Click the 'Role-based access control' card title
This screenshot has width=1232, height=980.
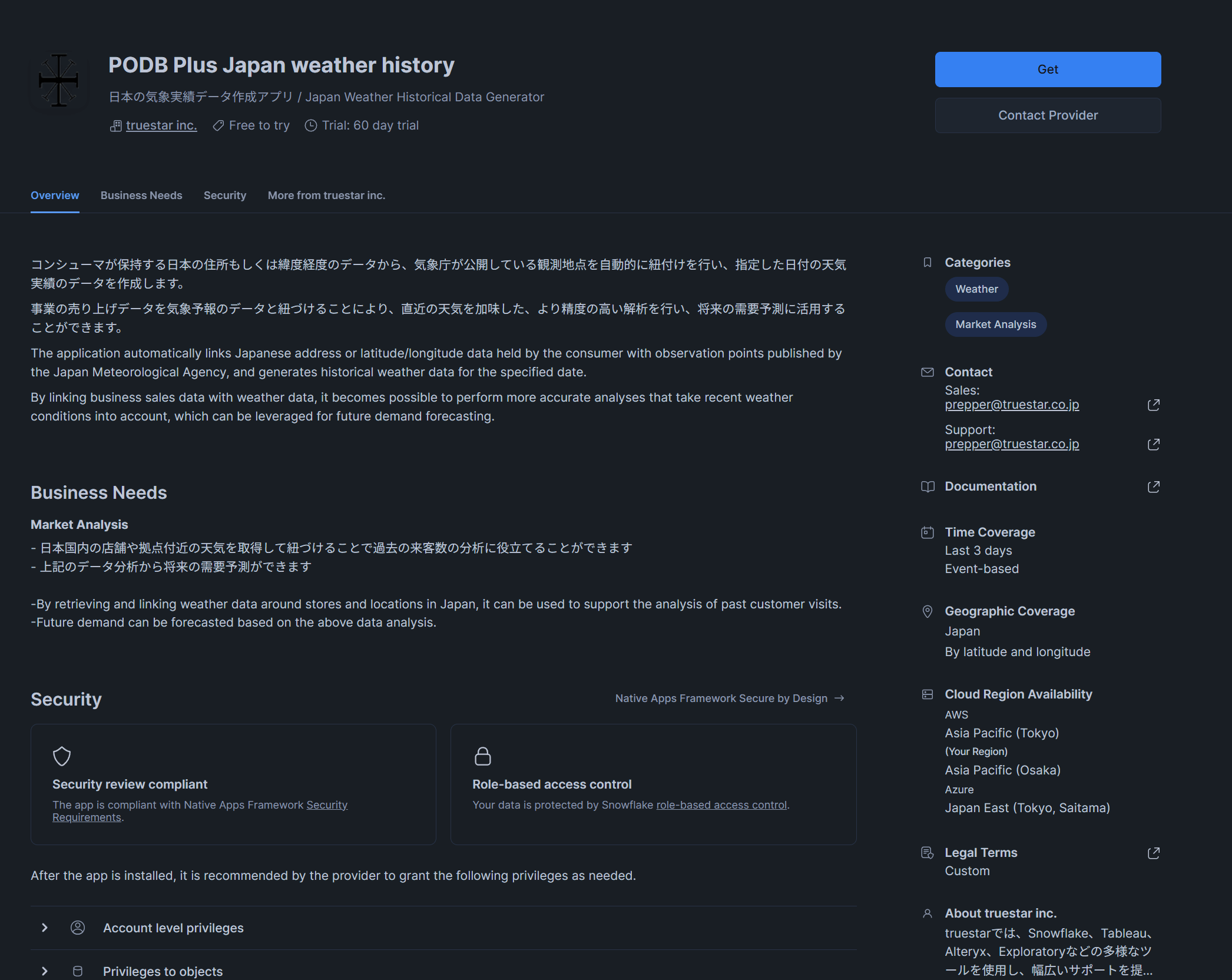(x=552, y=784)
